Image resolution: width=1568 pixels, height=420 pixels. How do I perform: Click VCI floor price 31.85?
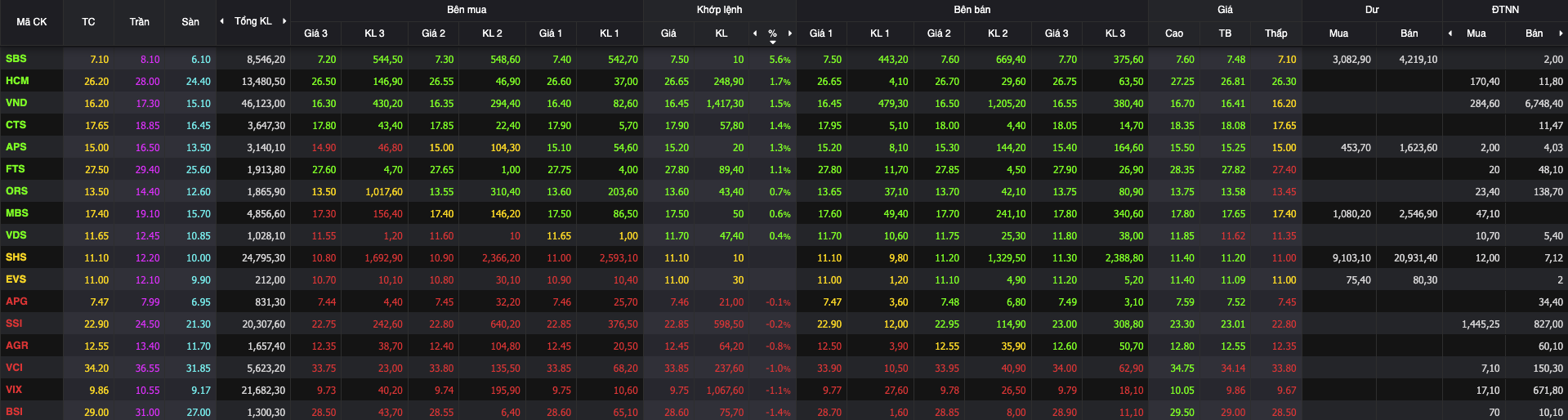199,369
